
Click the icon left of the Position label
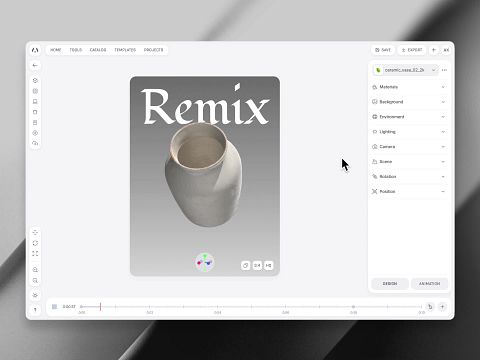pos(375,191)
